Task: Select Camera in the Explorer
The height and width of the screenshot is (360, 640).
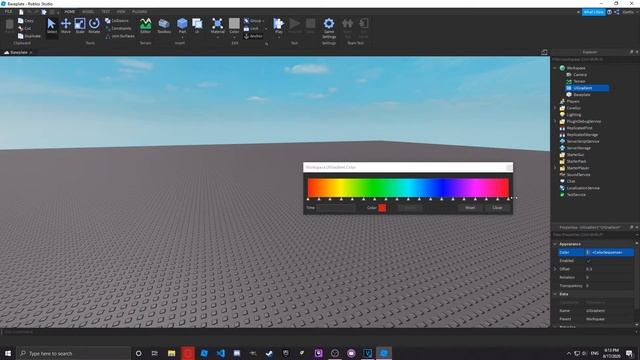Action: 577,75
